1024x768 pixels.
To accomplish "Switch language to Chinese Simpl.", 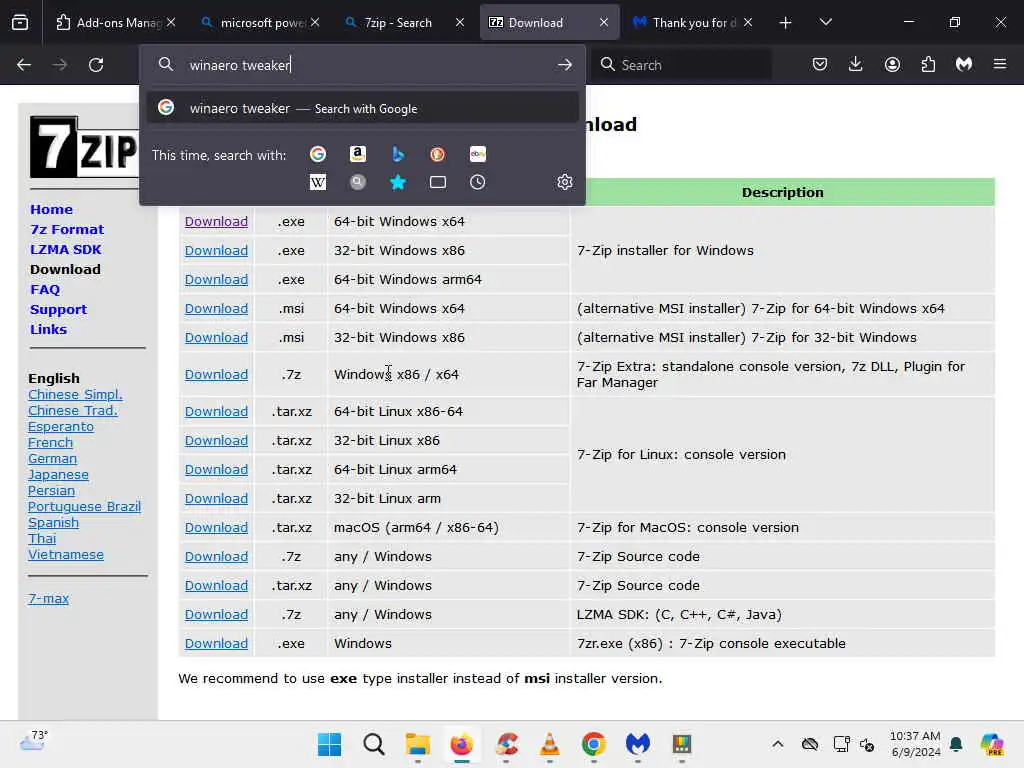I will [x=75, y=394].
